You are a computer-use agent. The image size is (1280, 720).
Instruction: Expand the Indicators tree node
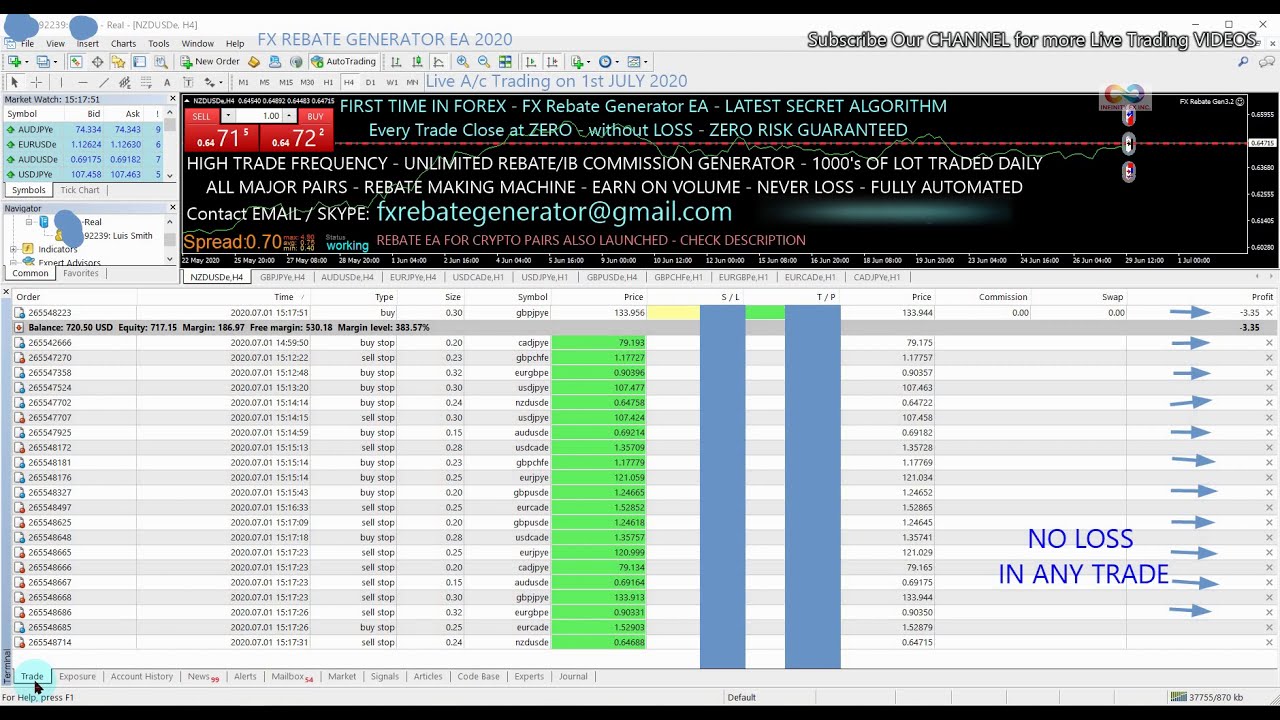click(x=13, y=249)
